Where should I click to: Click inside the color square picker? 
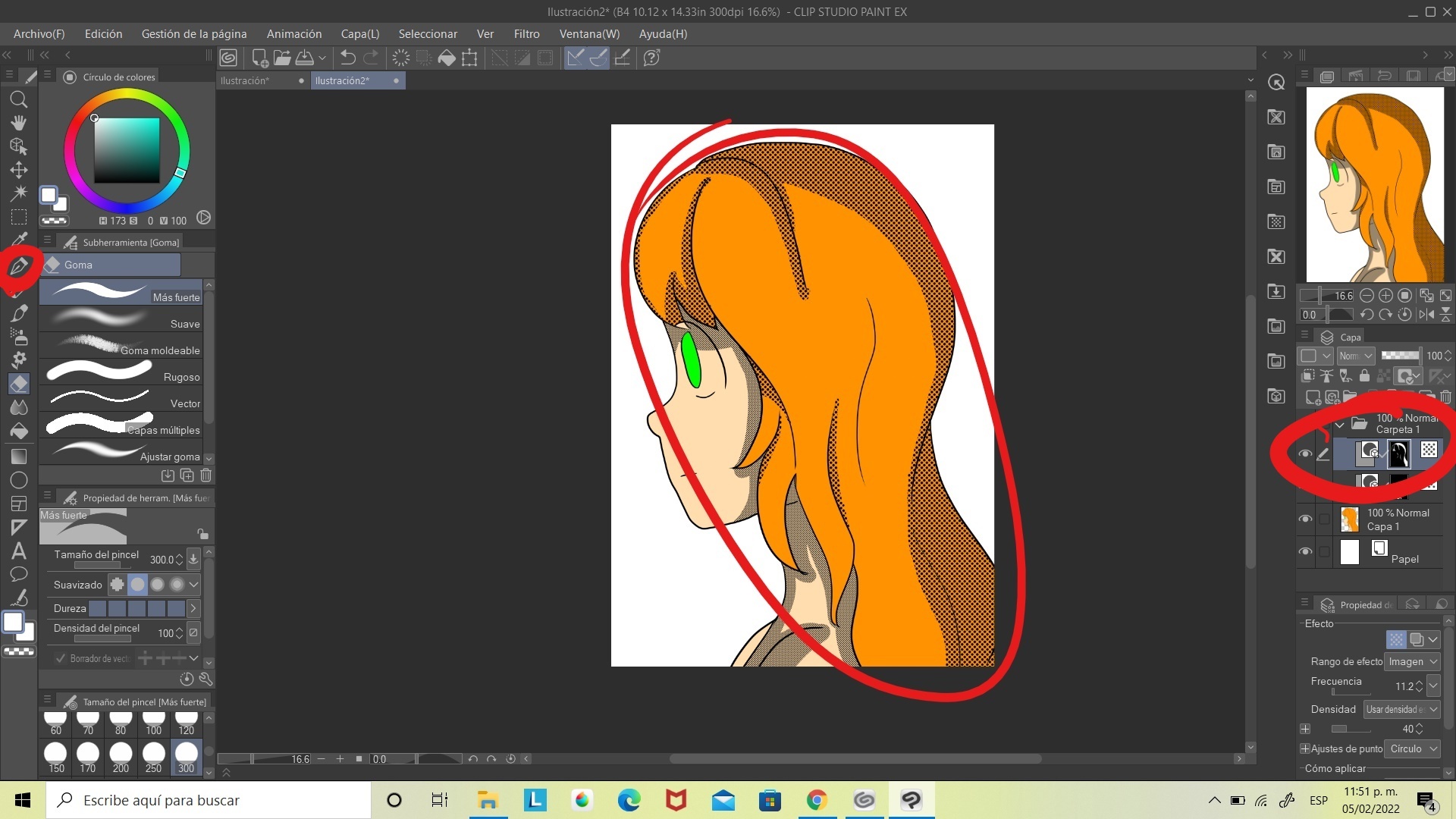click(127, 150)
